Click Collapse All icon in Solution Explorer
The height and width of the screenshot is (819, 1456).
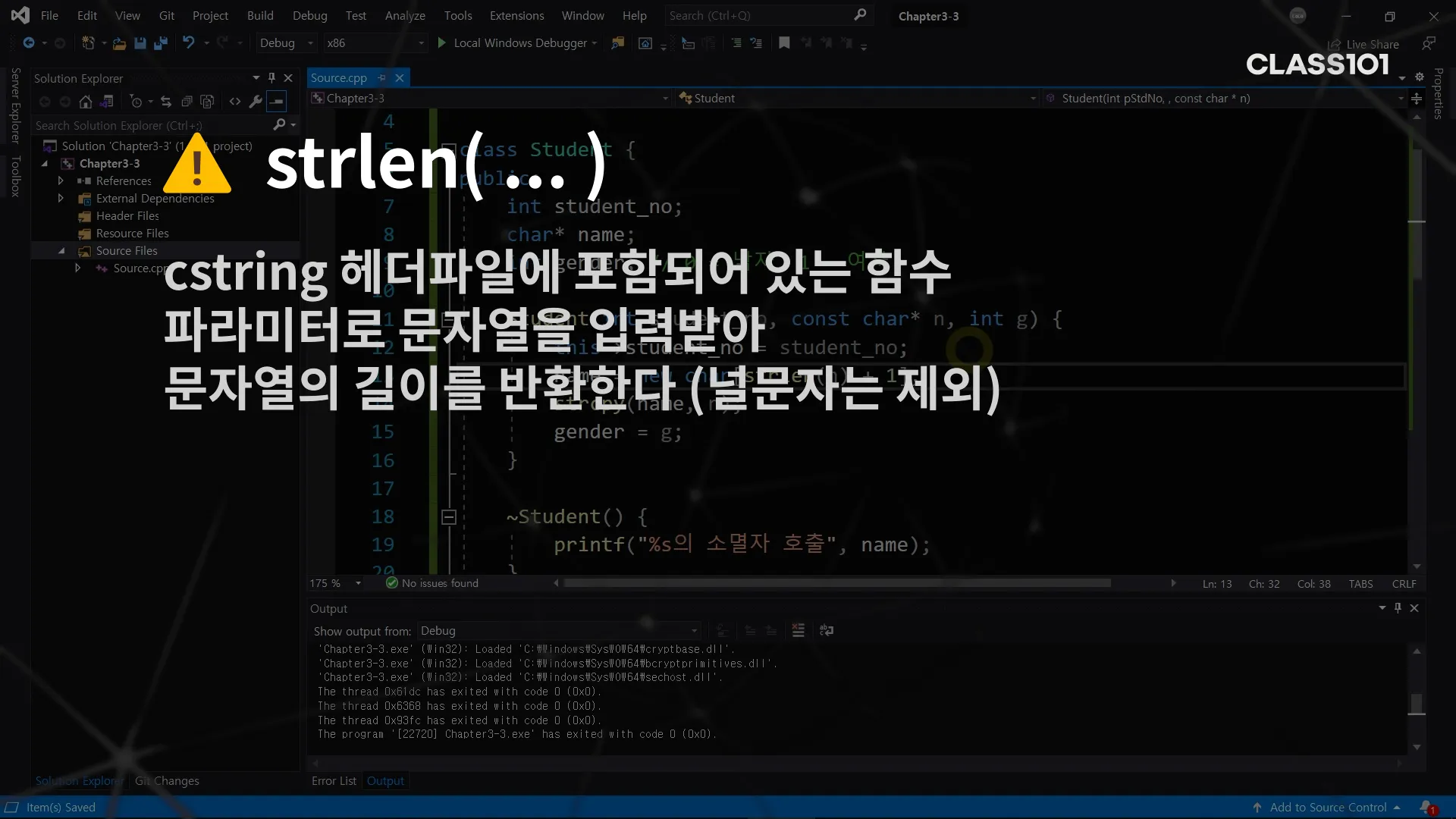coord(187,102)
